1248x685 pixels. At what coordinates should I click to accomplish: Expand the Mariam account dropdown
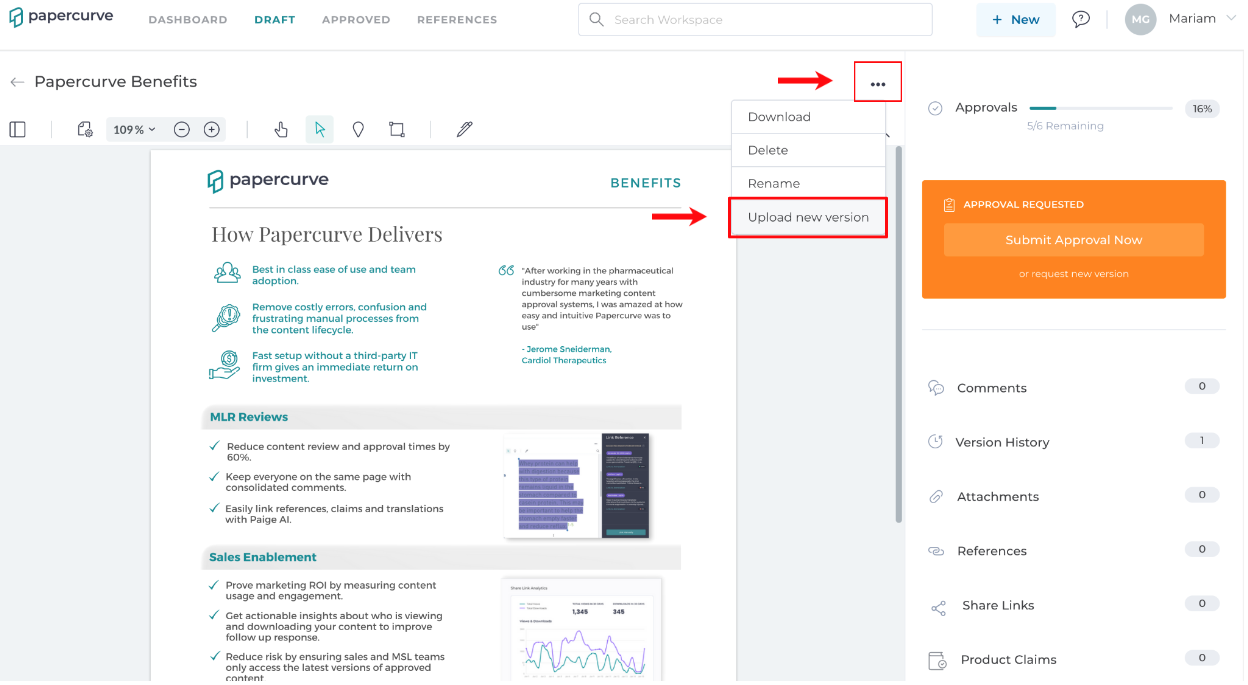(1230, 18)
